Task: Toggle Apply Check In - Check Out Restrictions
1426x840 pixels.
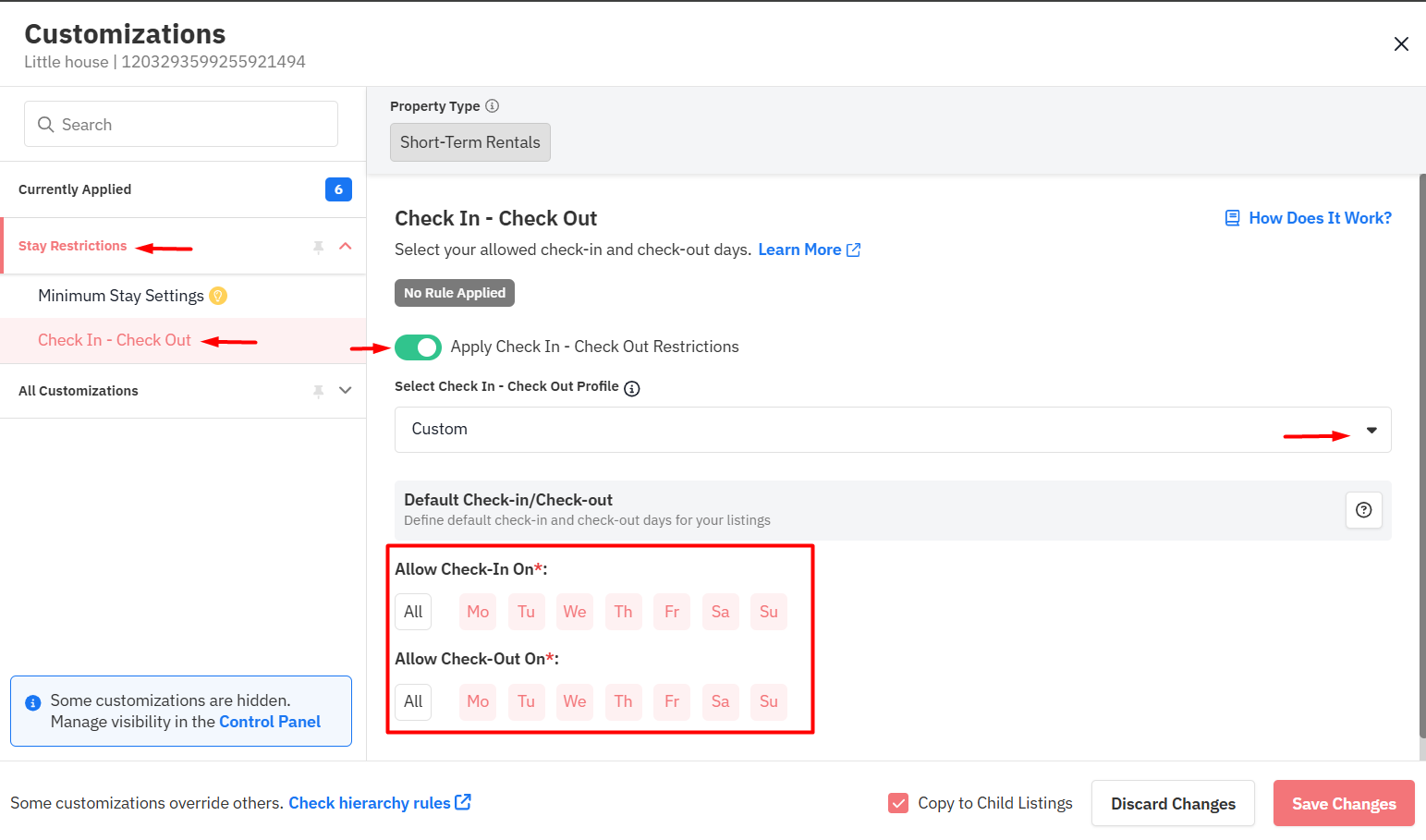Action: point(418,347)
